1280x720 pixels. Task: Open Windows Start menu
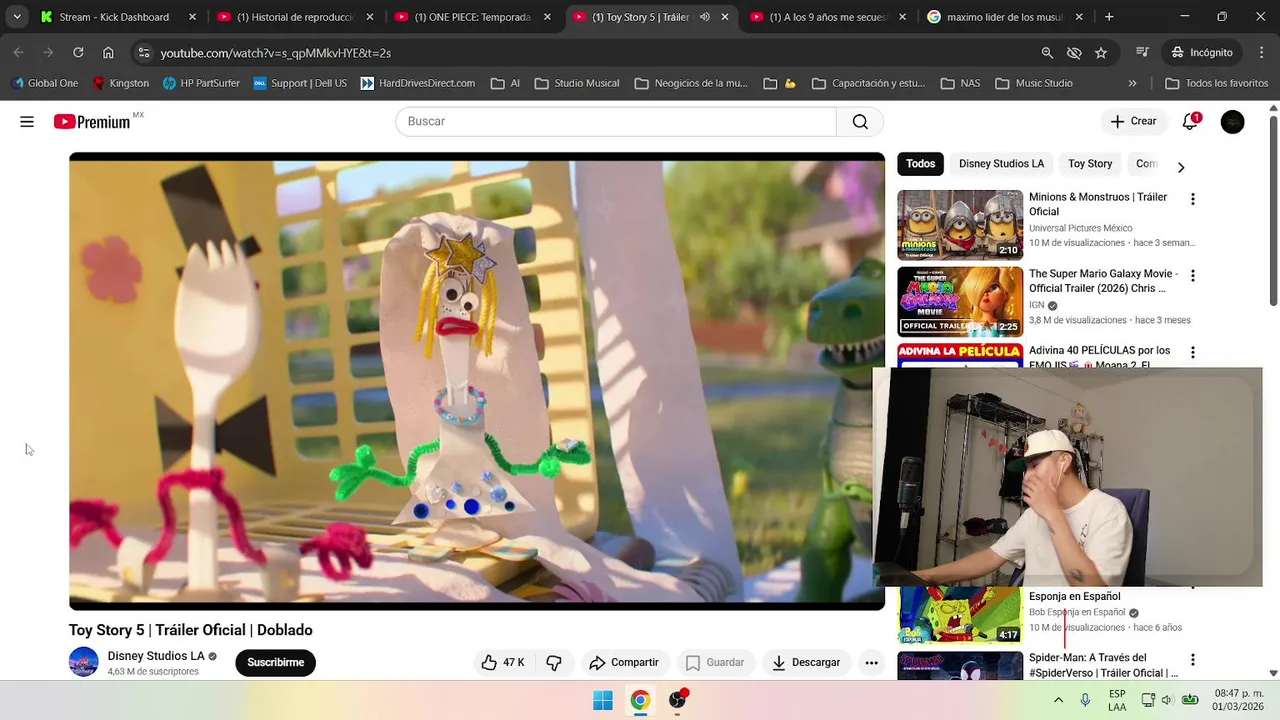(x=603, y=700)
